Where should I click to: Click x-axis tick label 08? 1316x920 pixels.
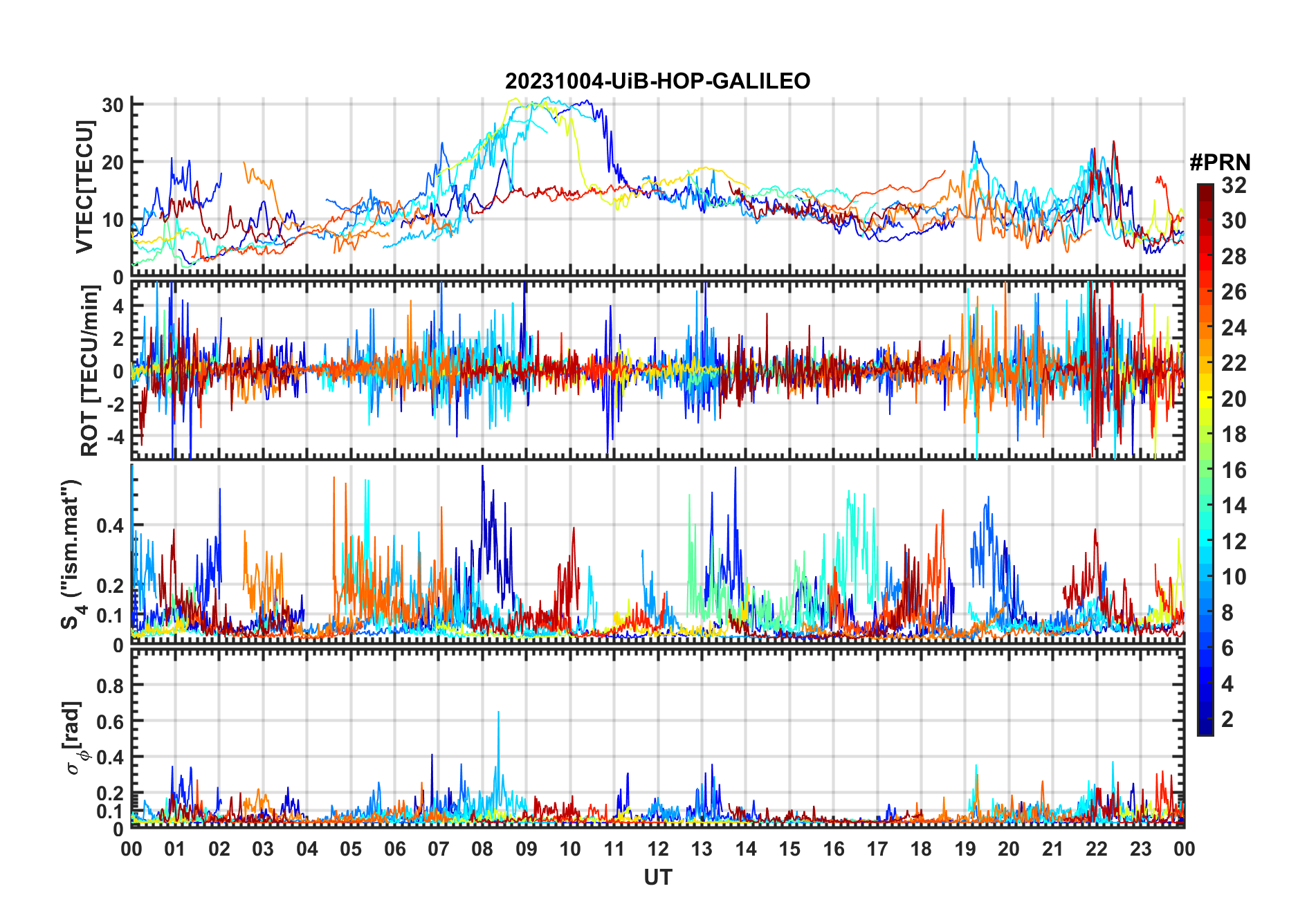[x=482, y=849]
